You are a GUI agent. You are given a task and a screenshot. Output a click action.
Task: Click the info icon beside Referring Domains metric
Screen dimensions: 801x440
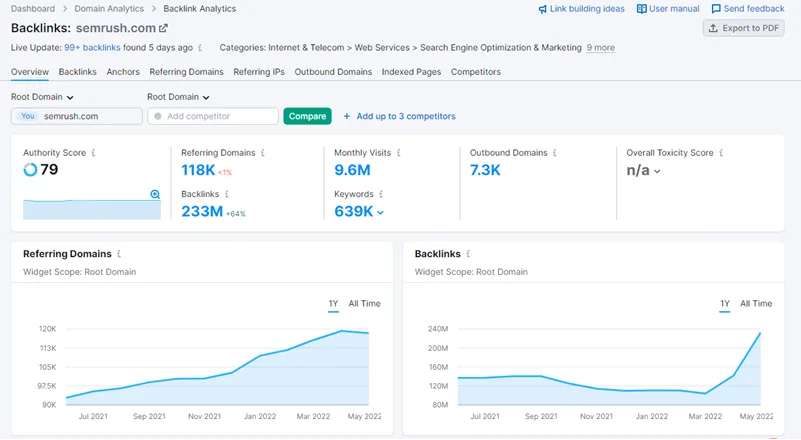point(264,153)
